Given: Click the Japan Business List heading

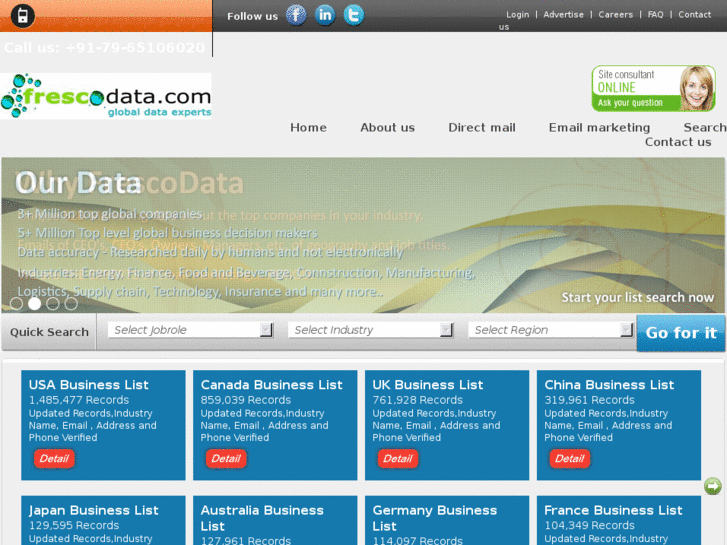Looking at the screenshot, I should (x=94, y=510).
